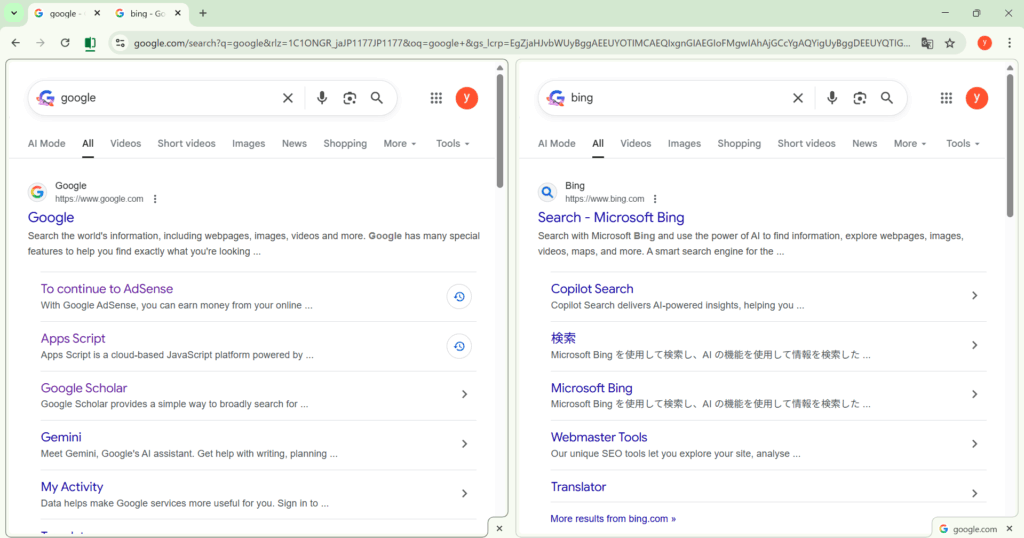Open site information icon in address bar
Viewport: 1024px width, 538px height.
tap(120, 43)
